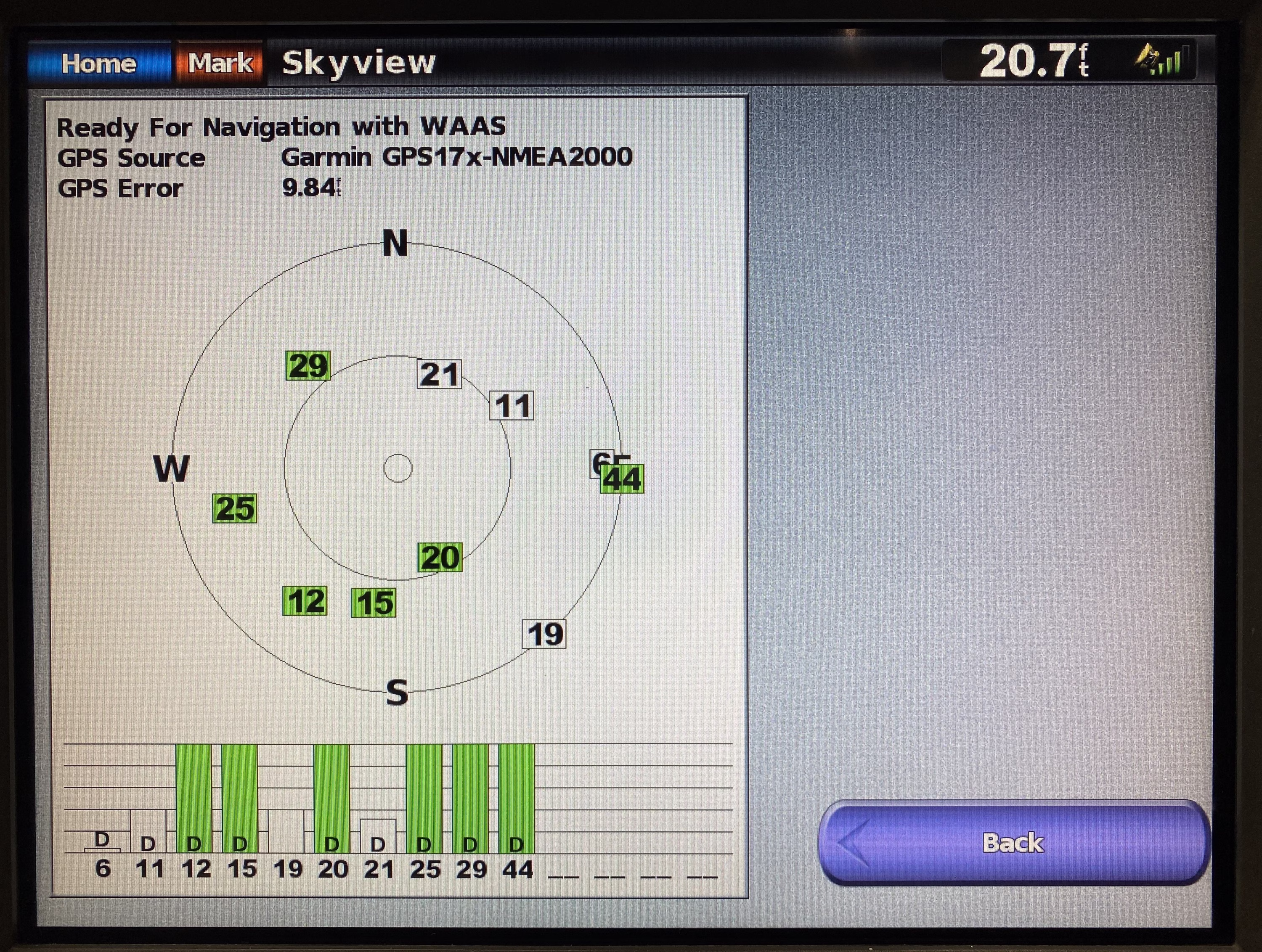Select satellite 19 marker
Screen dimensions: 1262x952
tap(544, 634)
